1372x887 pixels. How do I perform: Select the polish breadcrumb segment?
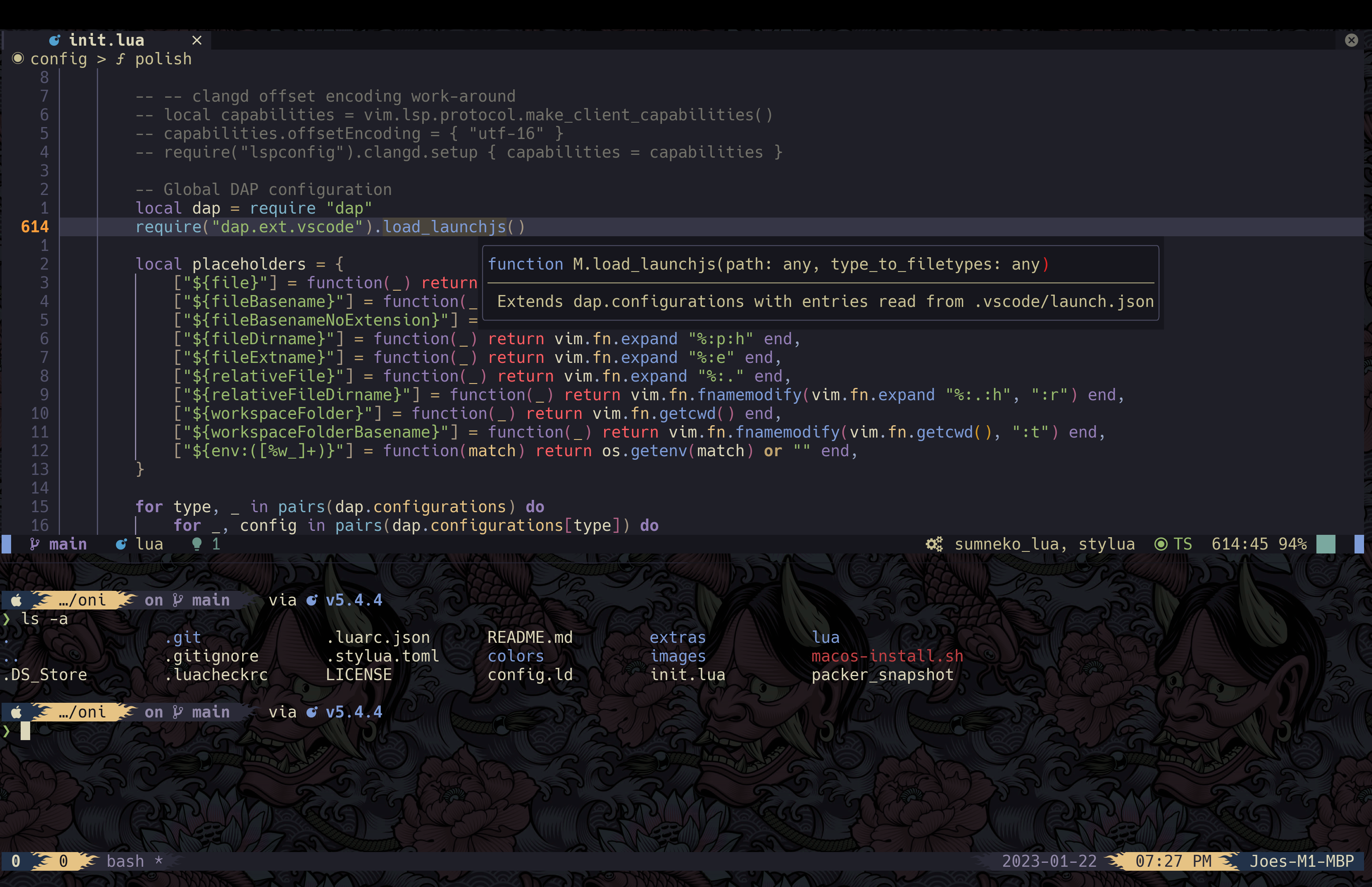tap(163, 59)
